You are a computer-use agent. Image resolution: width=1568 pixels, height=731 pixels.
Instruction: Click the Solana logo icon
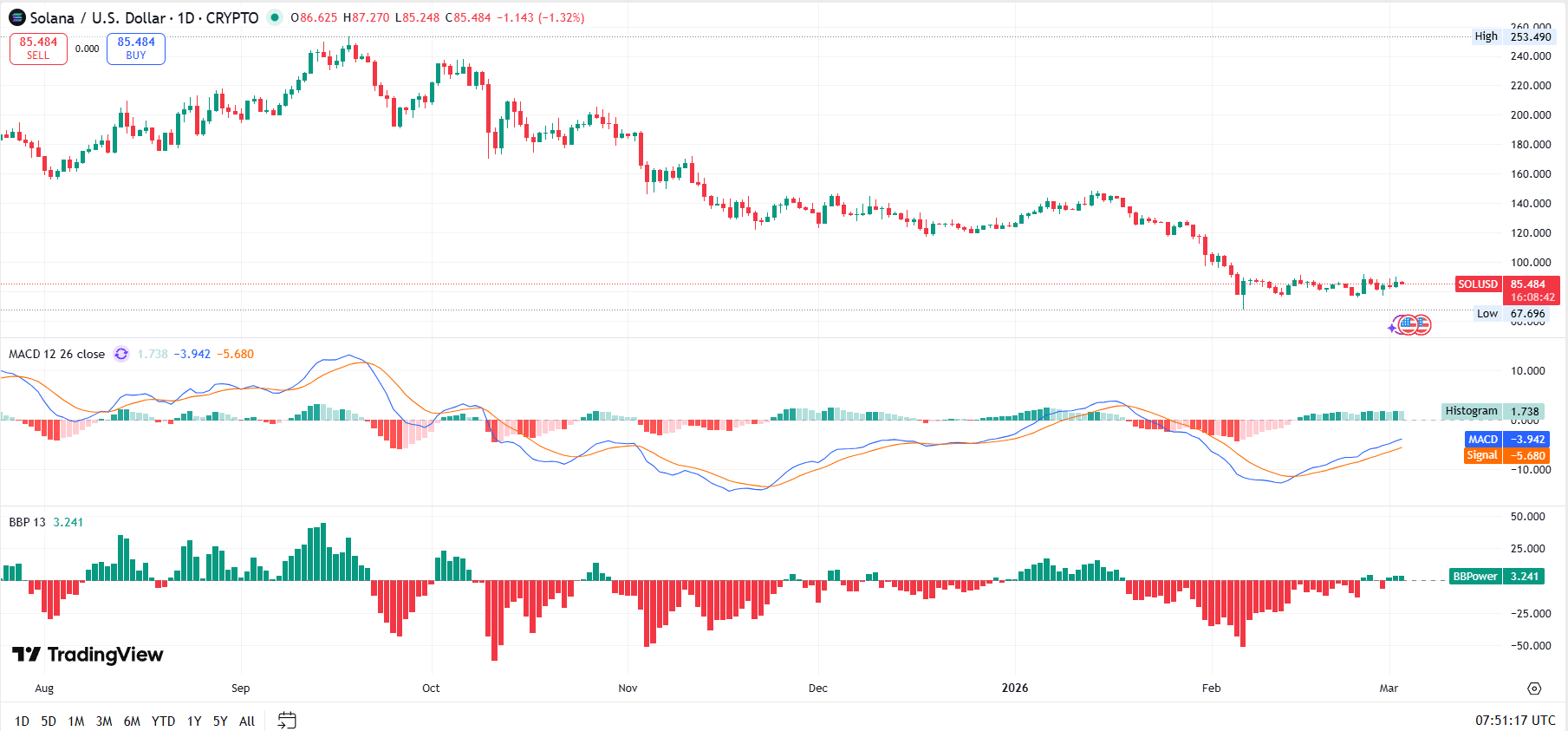pos(16,17)
